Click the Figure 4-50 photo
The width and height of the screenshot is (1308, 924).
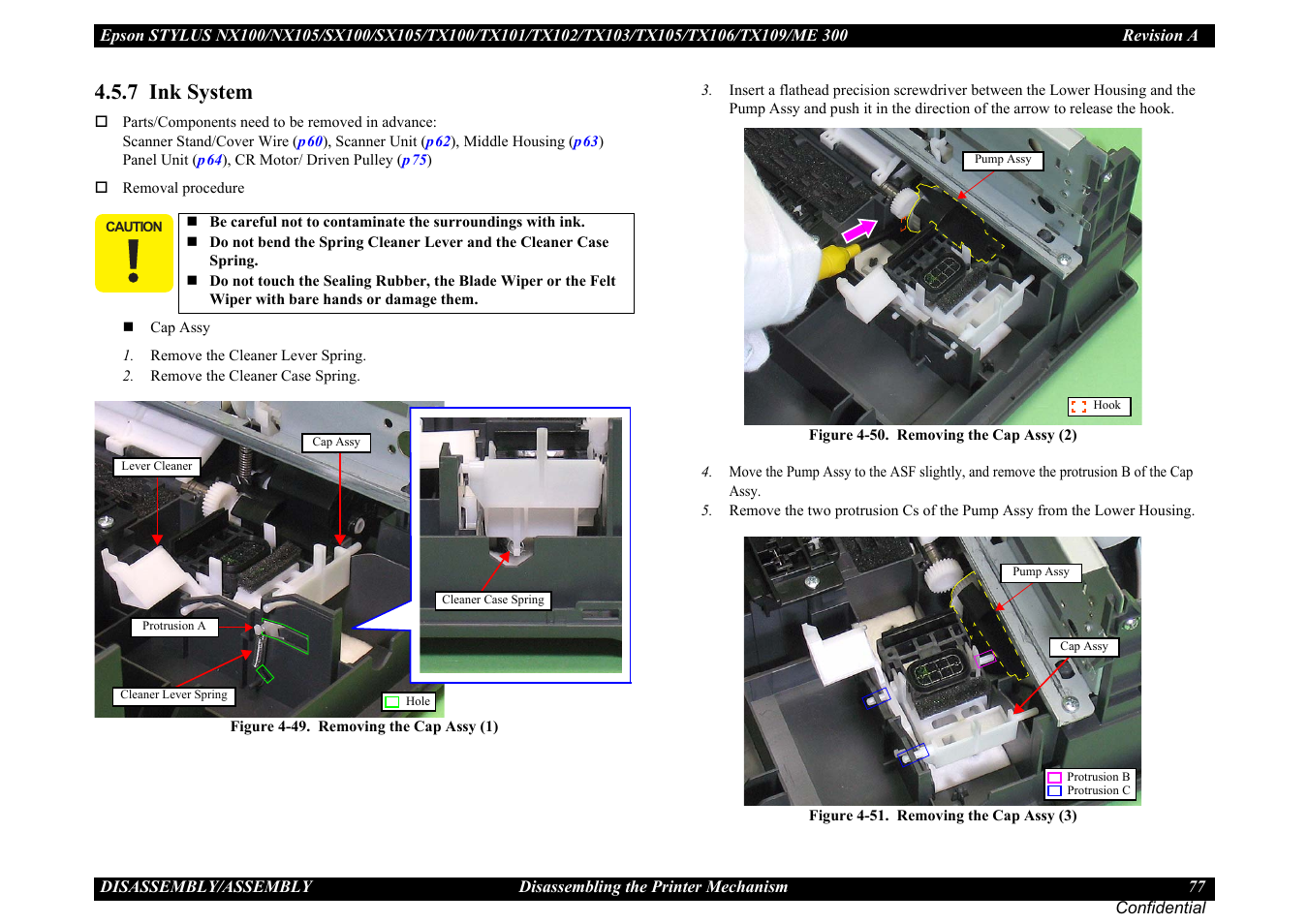(x=943, y=277)
